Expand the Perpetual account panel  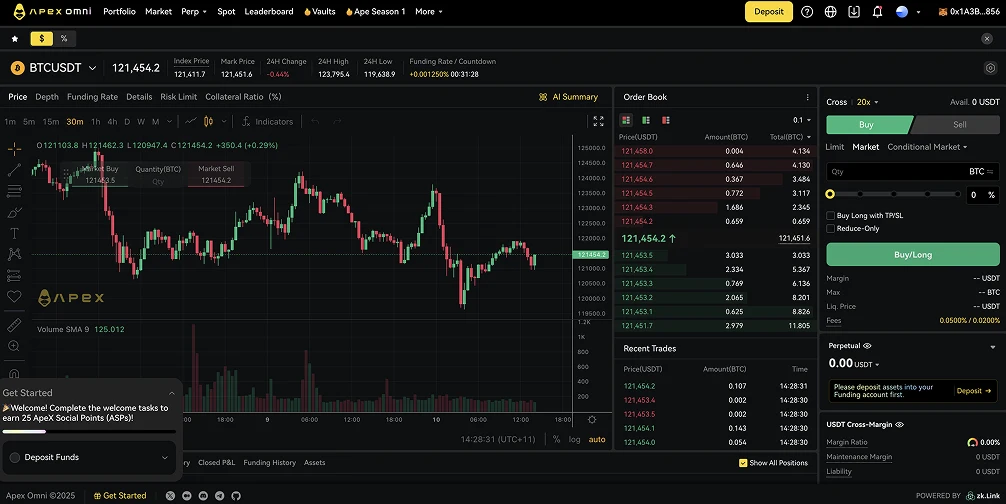[x=993, y=347]
